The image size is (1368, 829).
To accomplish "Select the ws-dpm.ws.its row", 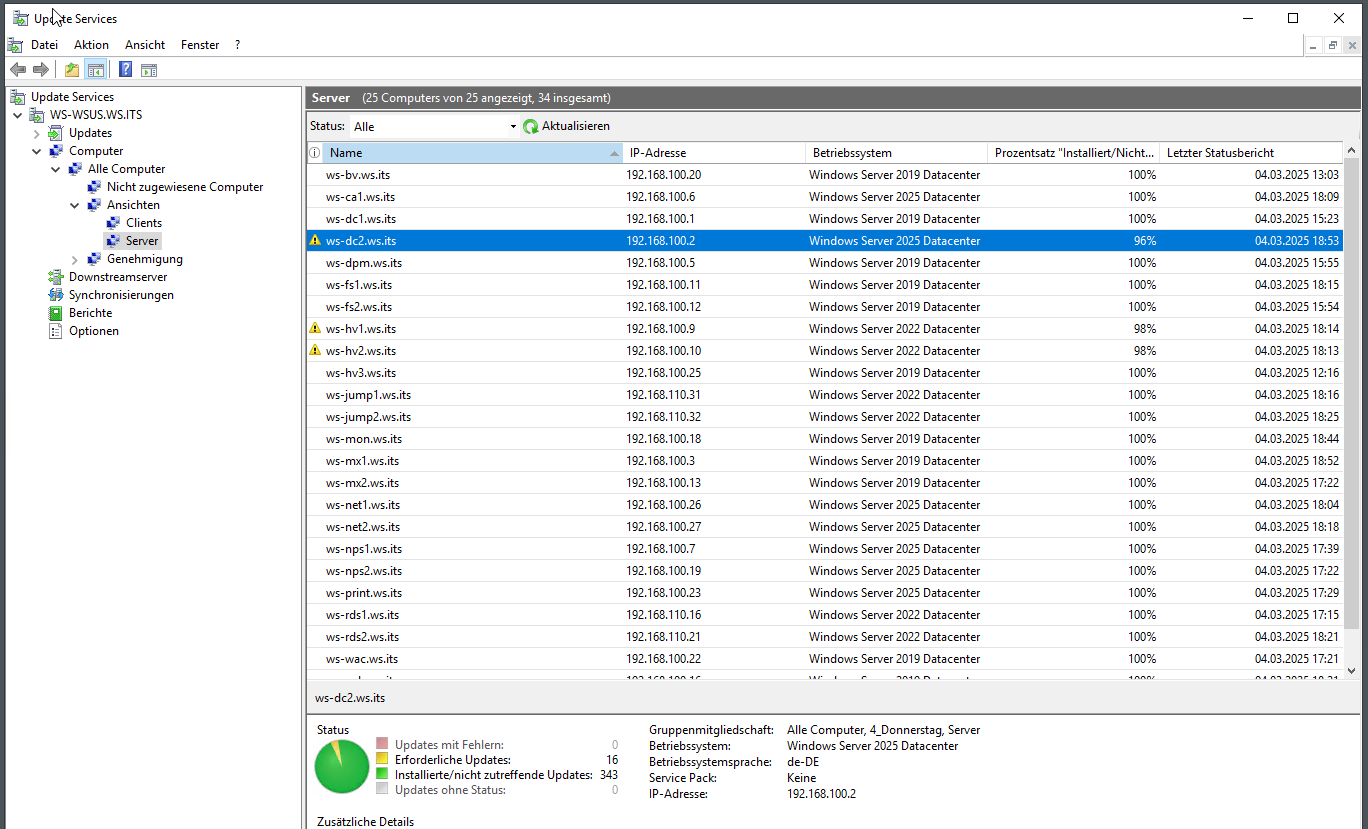I will 825,263.
